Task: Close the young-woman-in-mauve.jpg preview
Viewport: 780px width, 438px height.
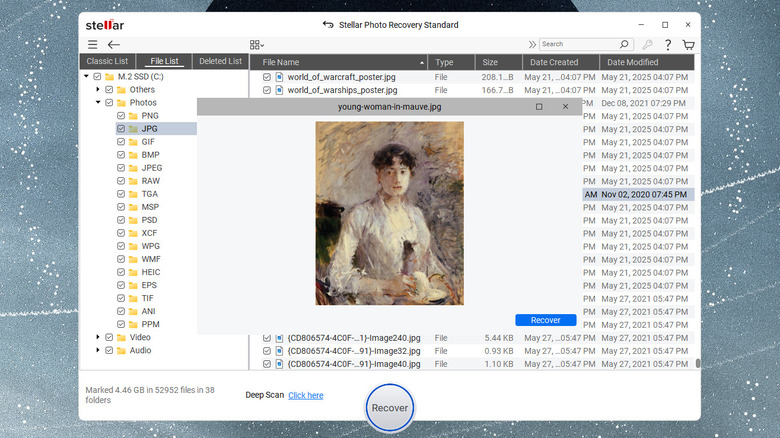Action: pyautogui.click(x=565, y=107)
